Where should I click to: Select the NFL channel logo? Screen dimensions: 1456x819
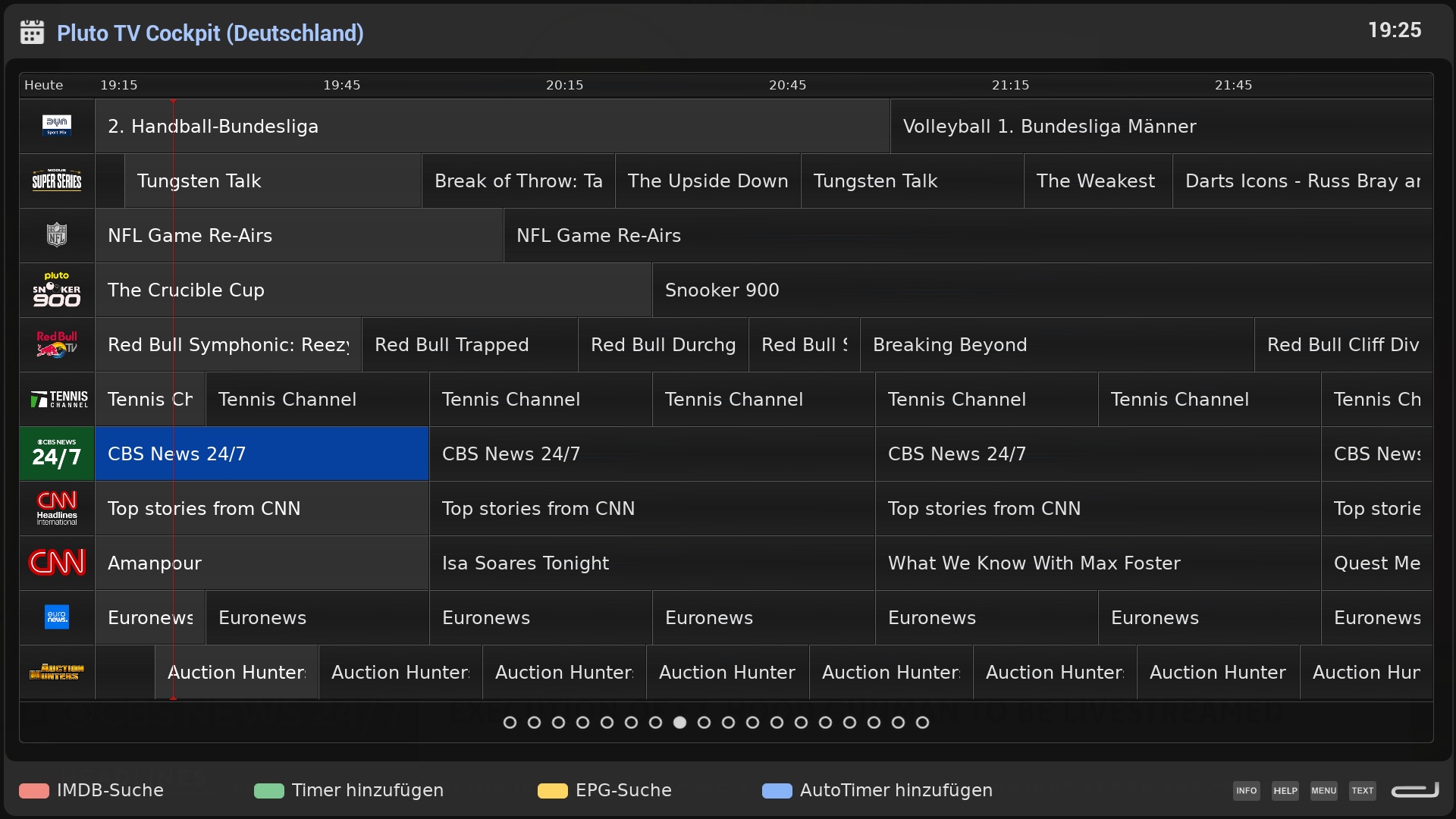click(x=57, y=235)
